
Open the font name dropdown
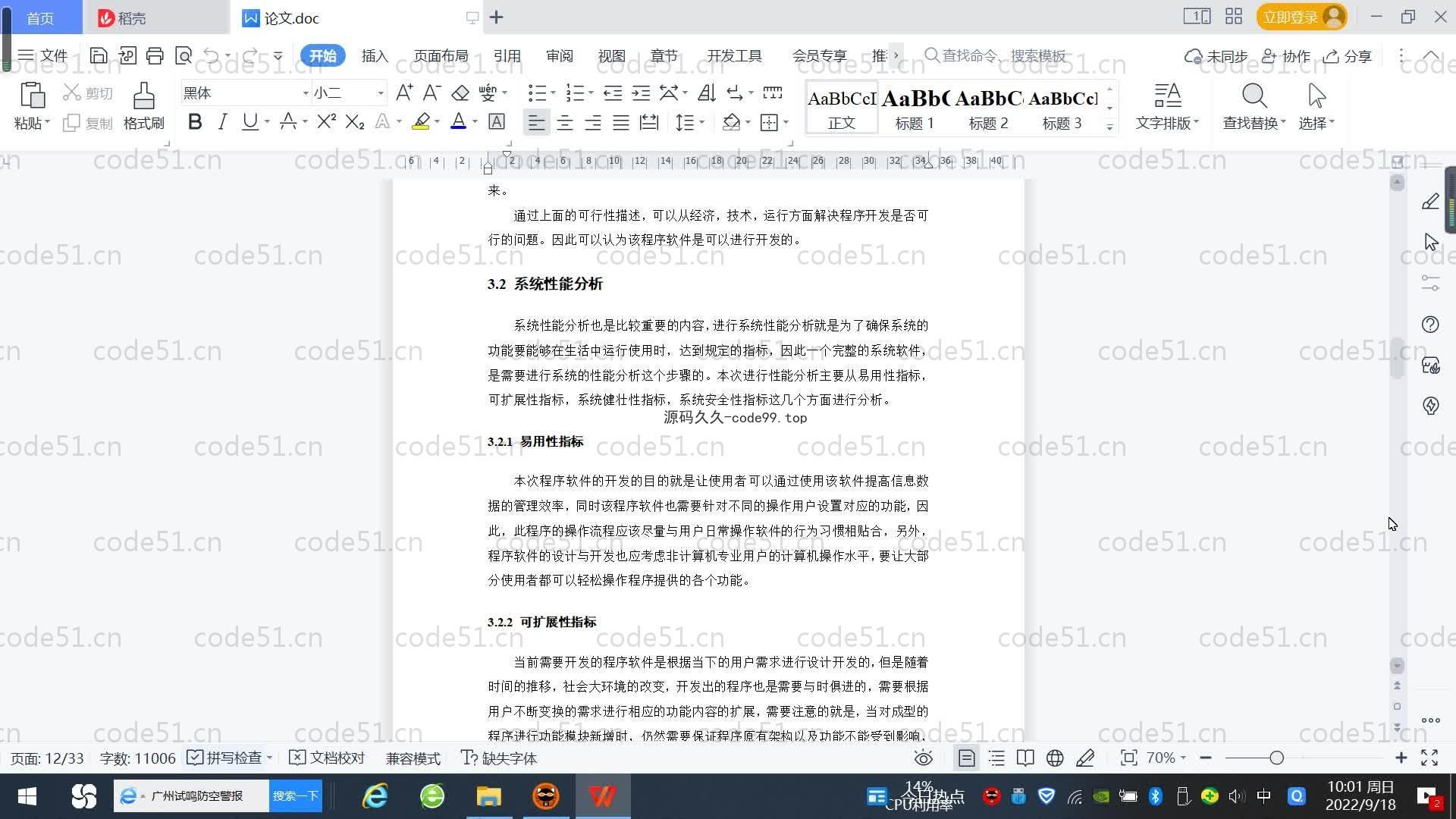point(306,93)
